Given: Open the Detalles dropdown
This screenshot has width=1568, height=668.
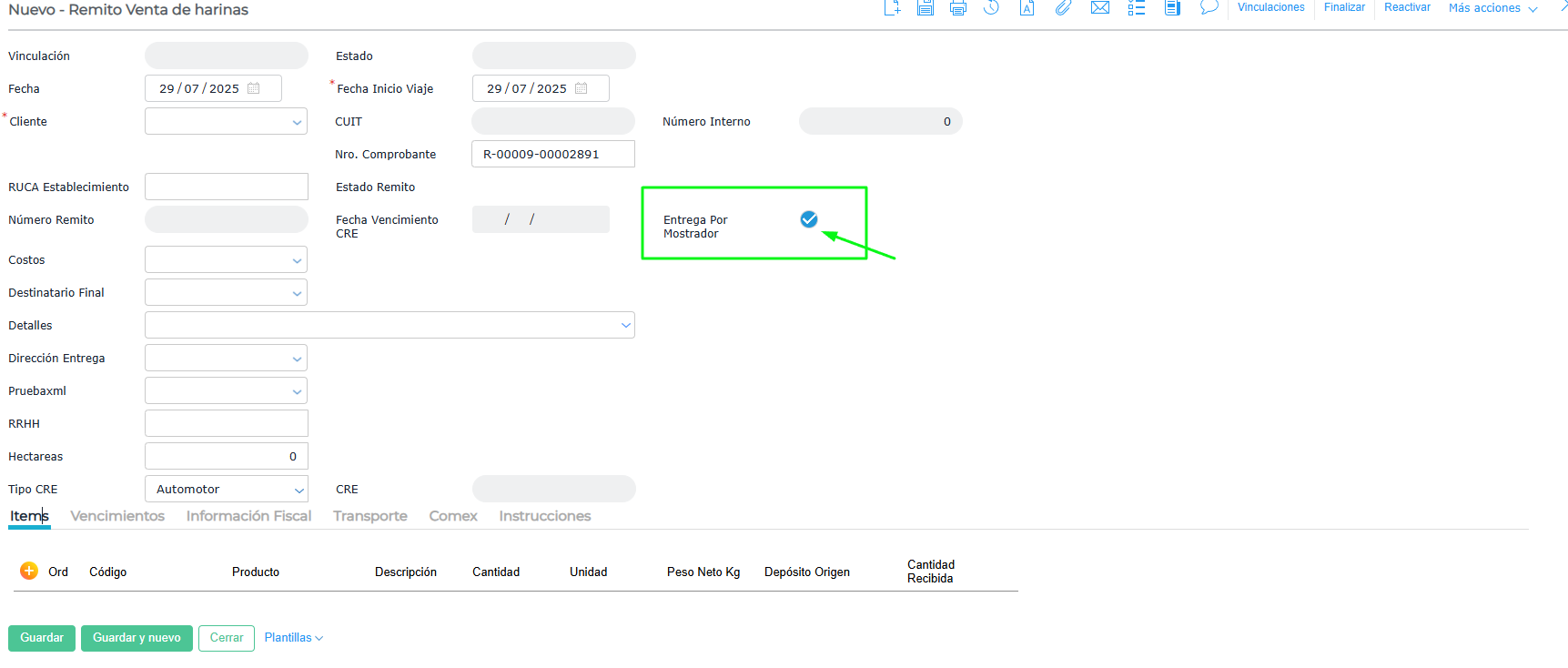Looking at the screenshot, I should (x=625, y=326).
